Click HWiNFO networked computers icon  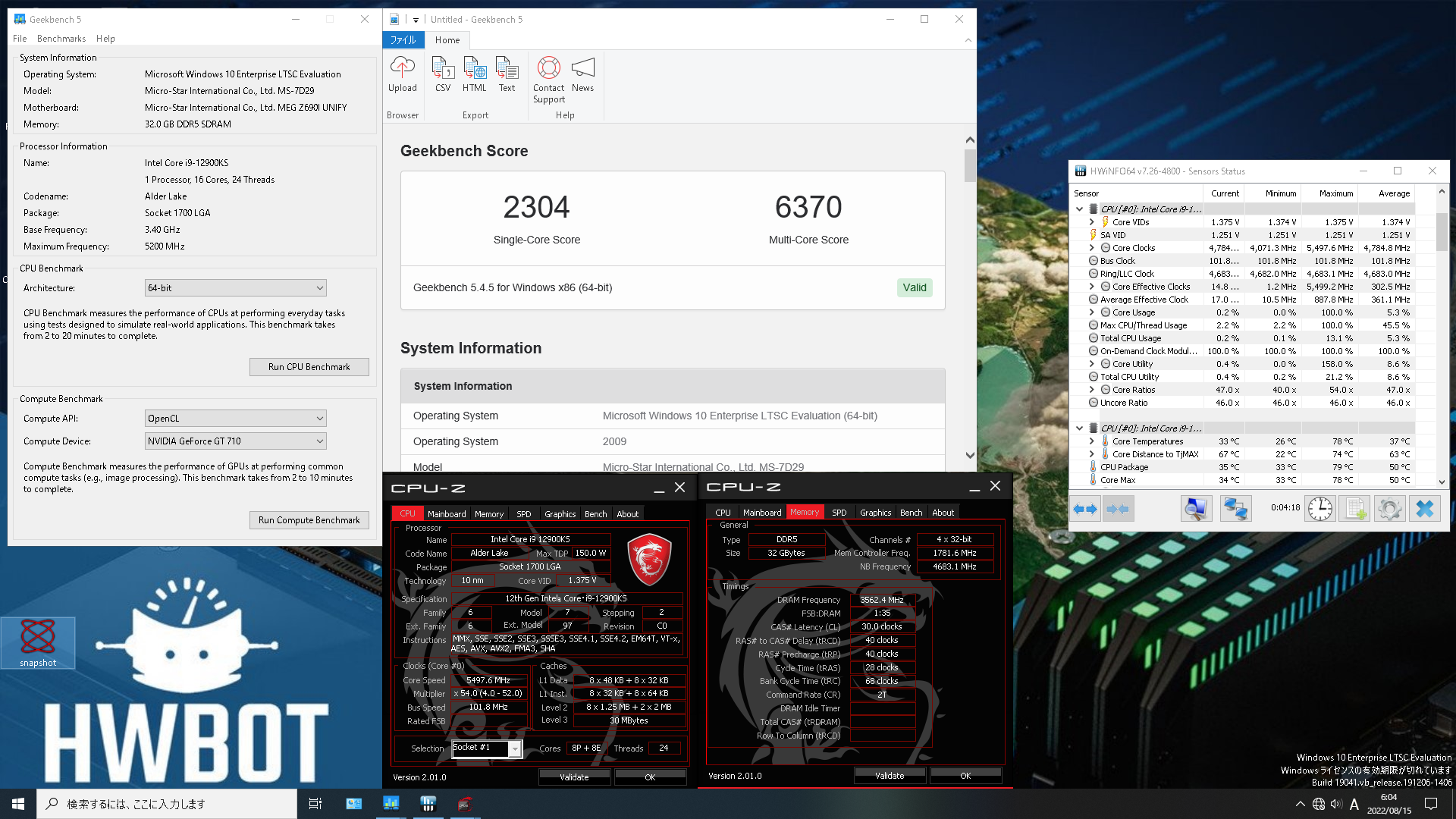tap(1235, 509)
